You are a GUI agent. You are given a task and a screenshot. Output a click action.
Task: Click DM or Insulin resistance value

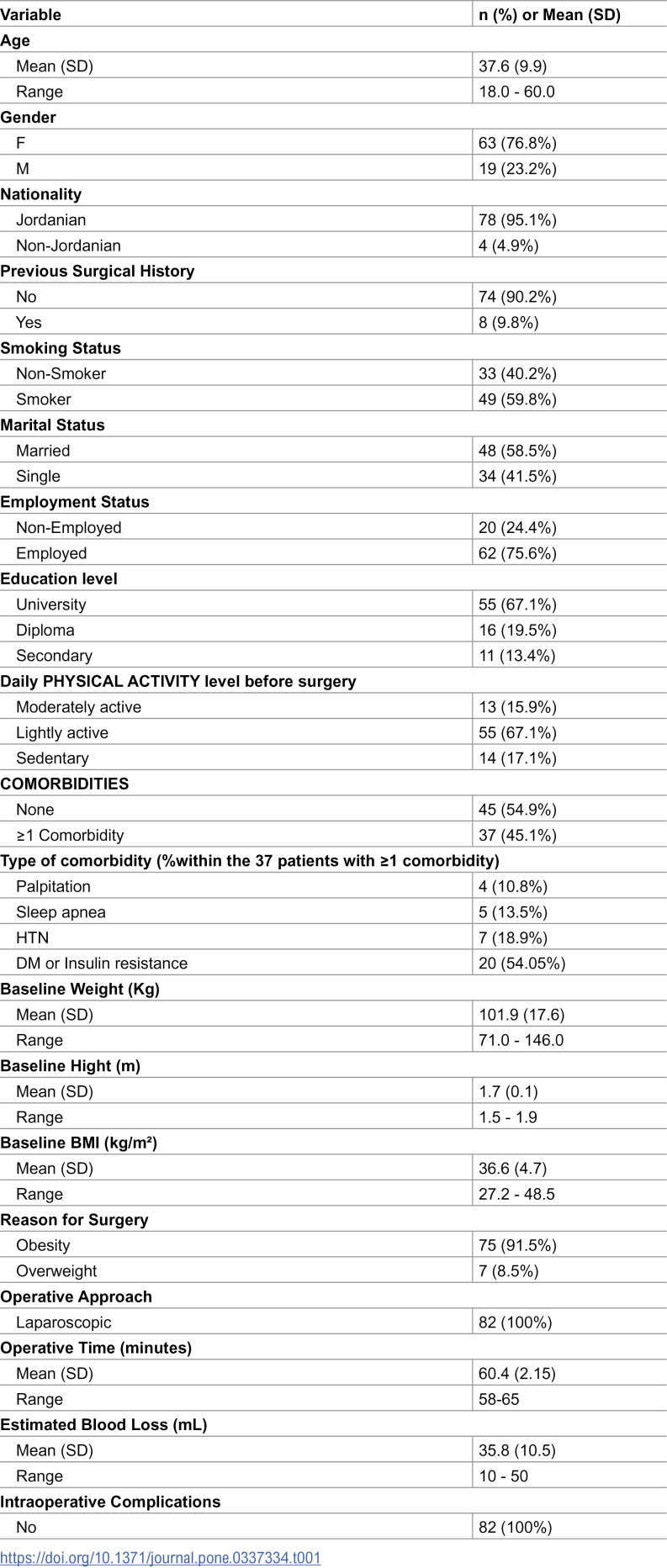[x=521, y=964]
